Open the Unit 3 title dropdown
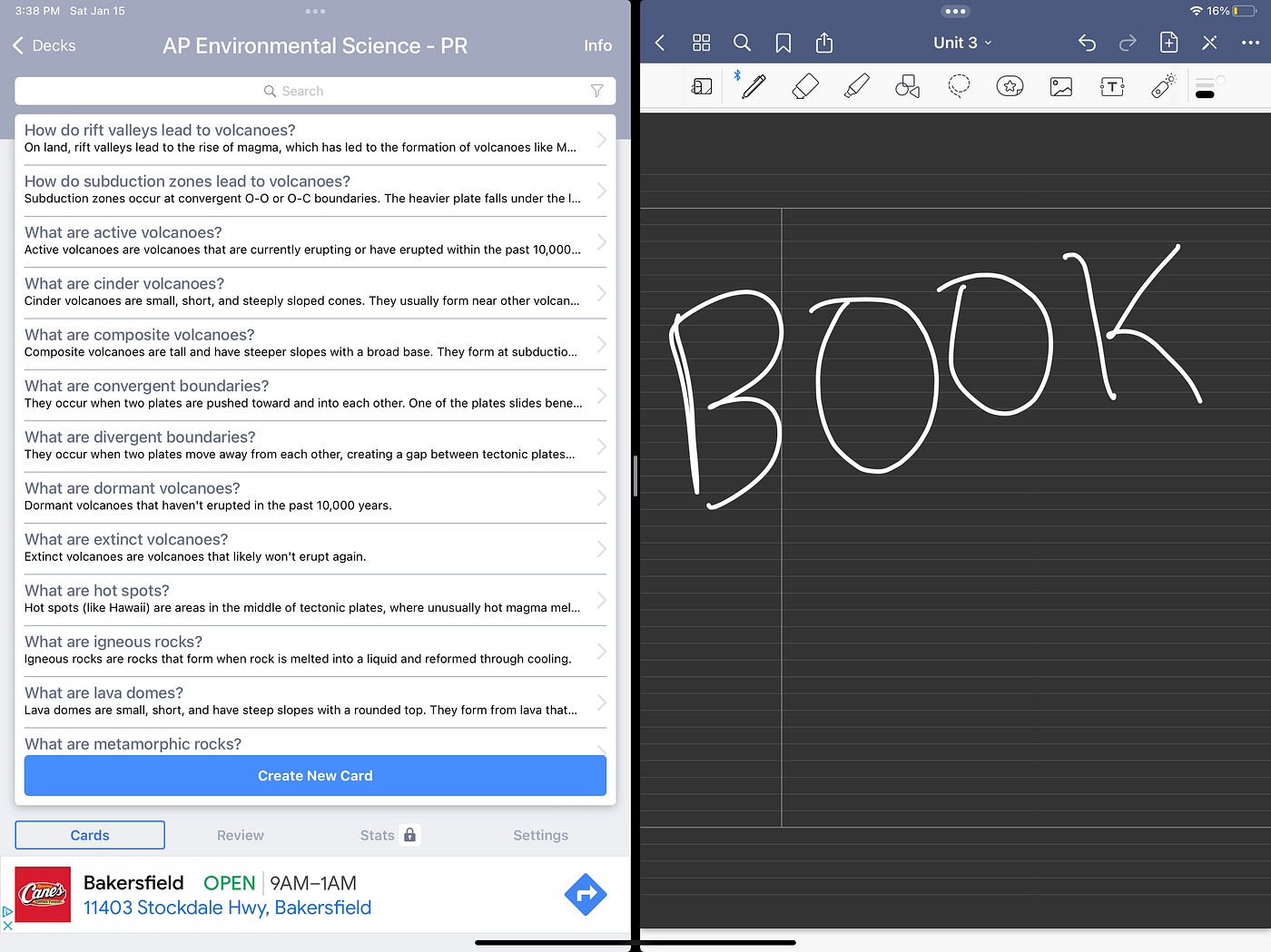 point(962,43)
